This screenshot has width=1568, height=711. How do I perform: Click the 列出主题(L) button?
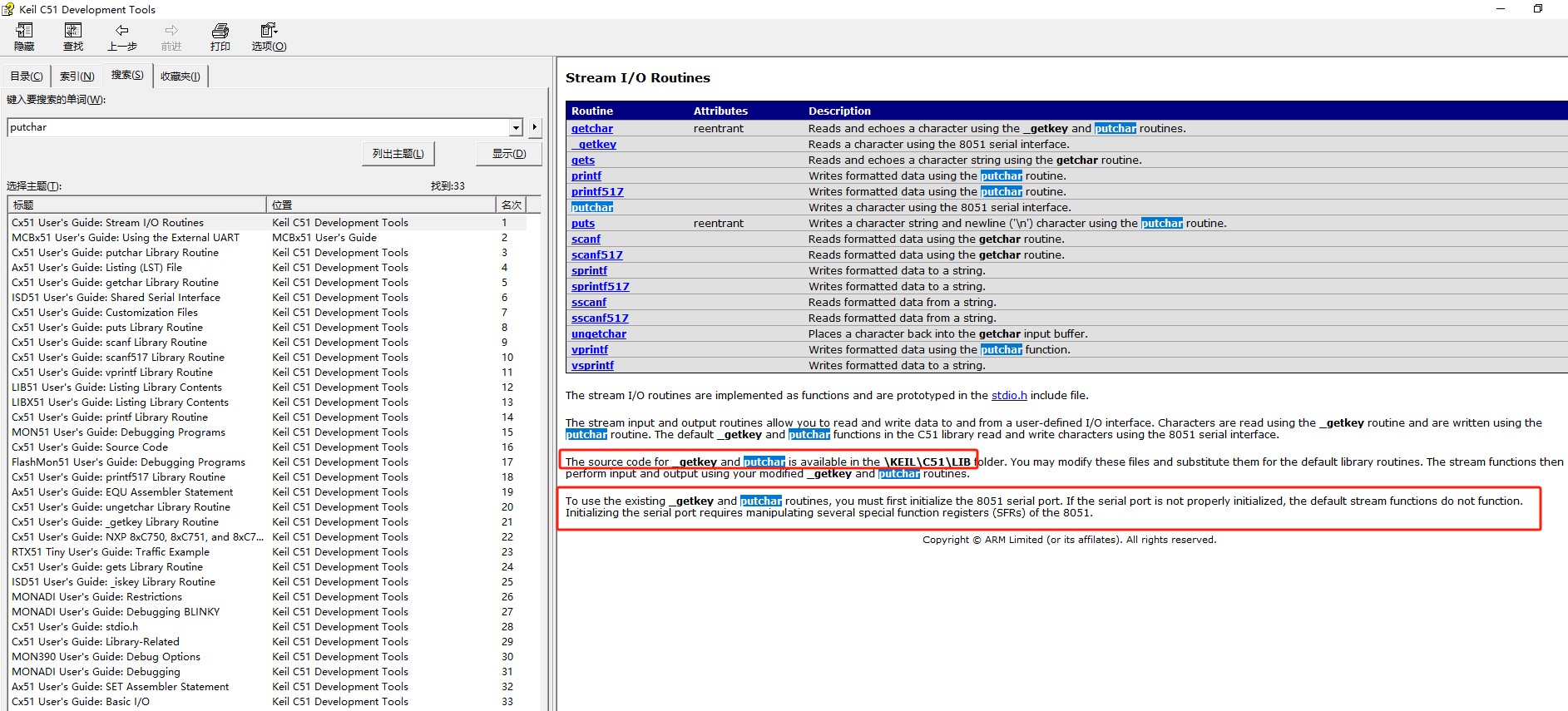click(x=398, y=154)
